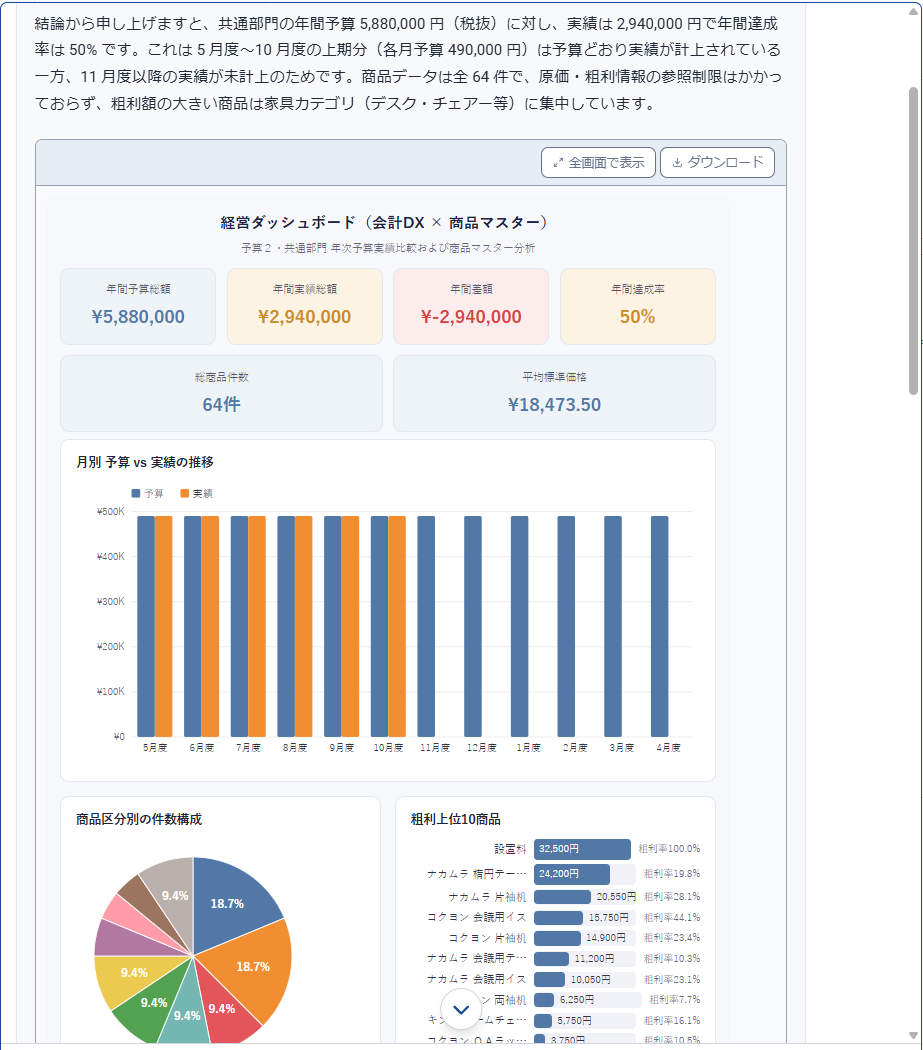Viewport: 923px width, 1050px height.
Task: Click the ナカムラ 片袖机 product label
Action: 487,897
